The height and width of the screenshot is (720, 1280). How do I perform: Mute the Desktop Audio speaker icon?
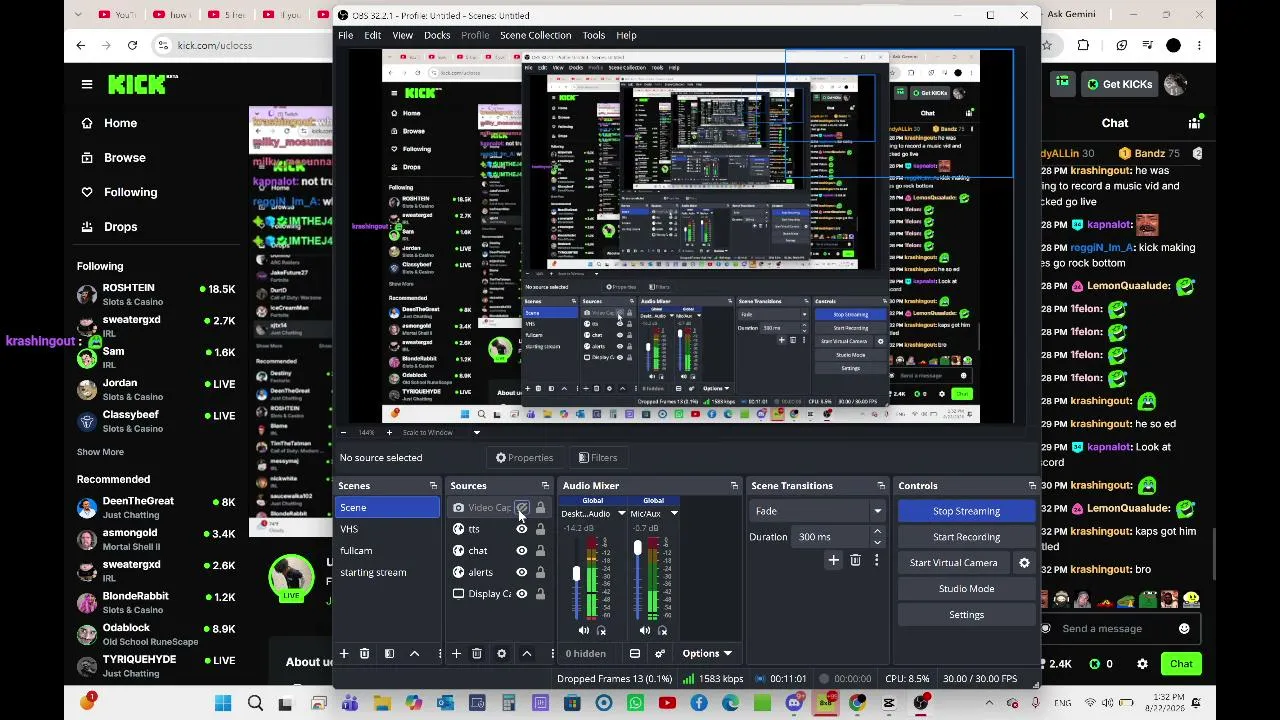[x=584, y=631]
